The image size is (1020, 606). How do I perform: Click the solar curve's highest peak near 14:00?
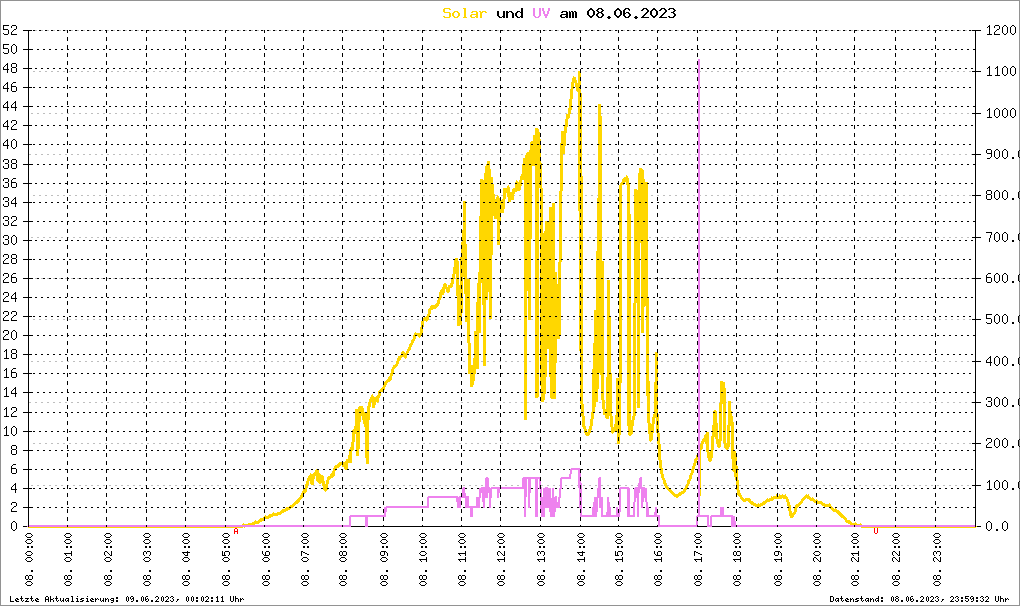coord(577,76)
